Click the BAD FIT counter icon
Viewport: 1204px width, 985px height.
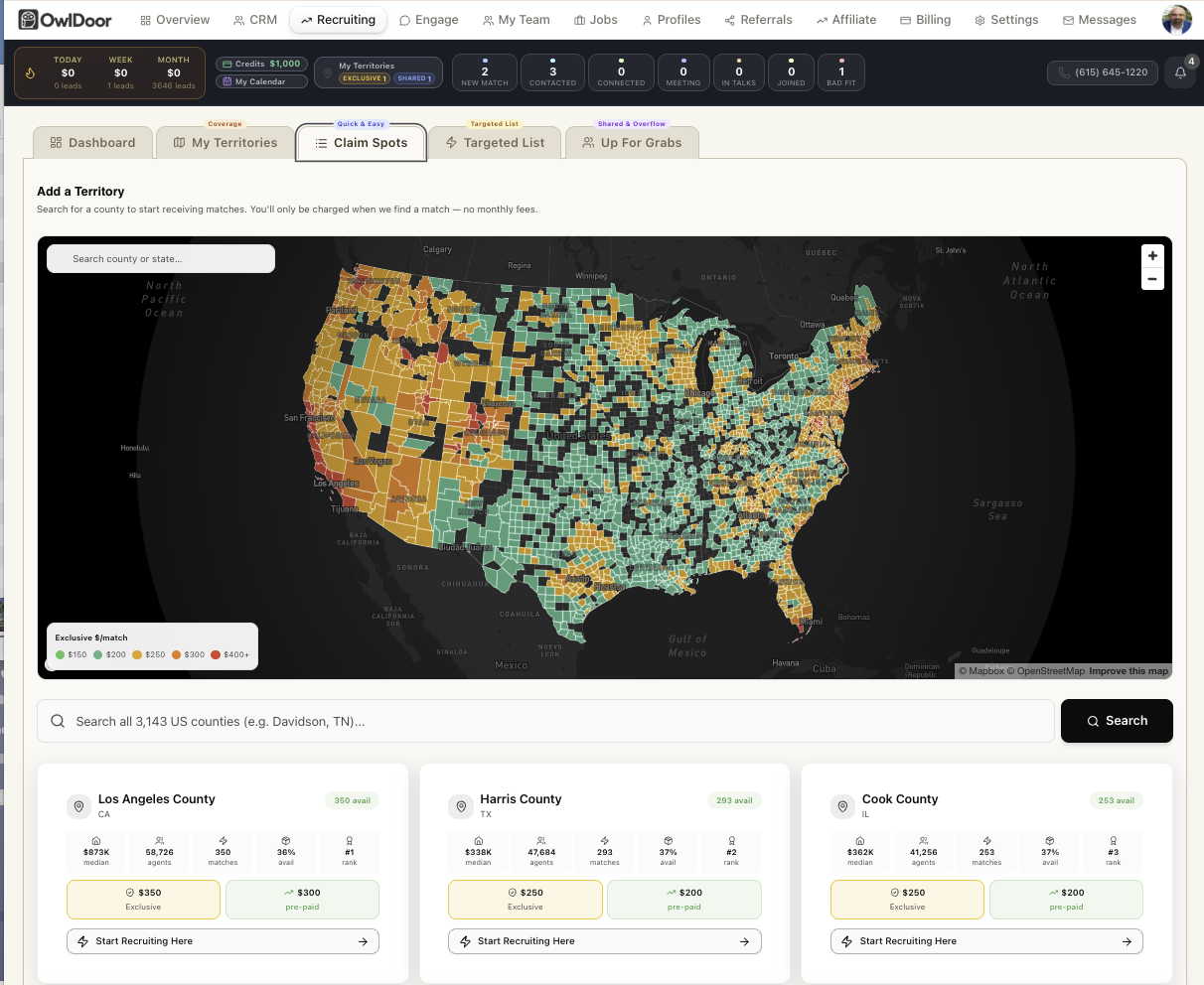841,62
